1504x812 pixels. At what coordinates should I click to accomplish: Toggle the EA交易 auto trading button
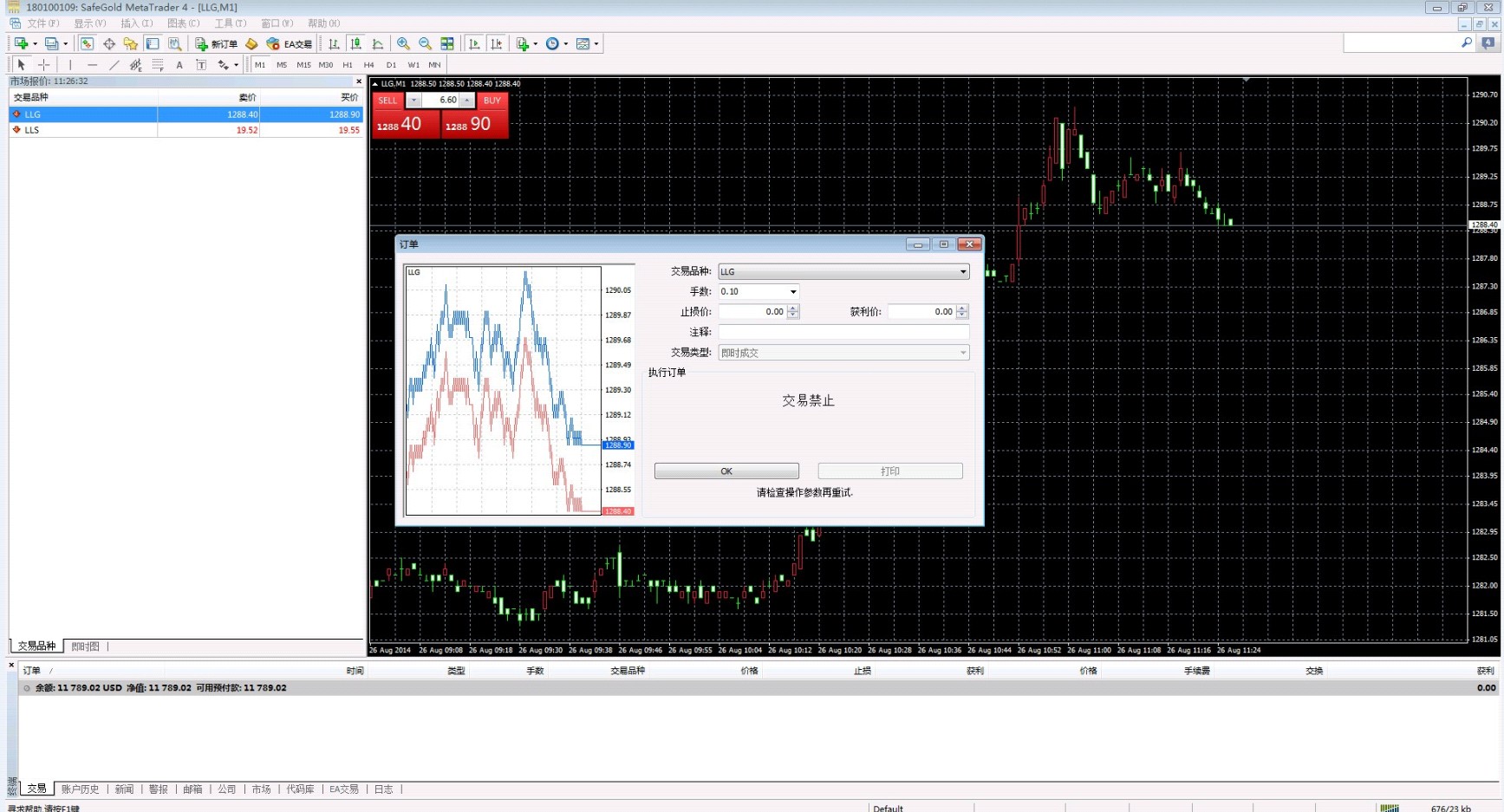(x=290, y=43)
